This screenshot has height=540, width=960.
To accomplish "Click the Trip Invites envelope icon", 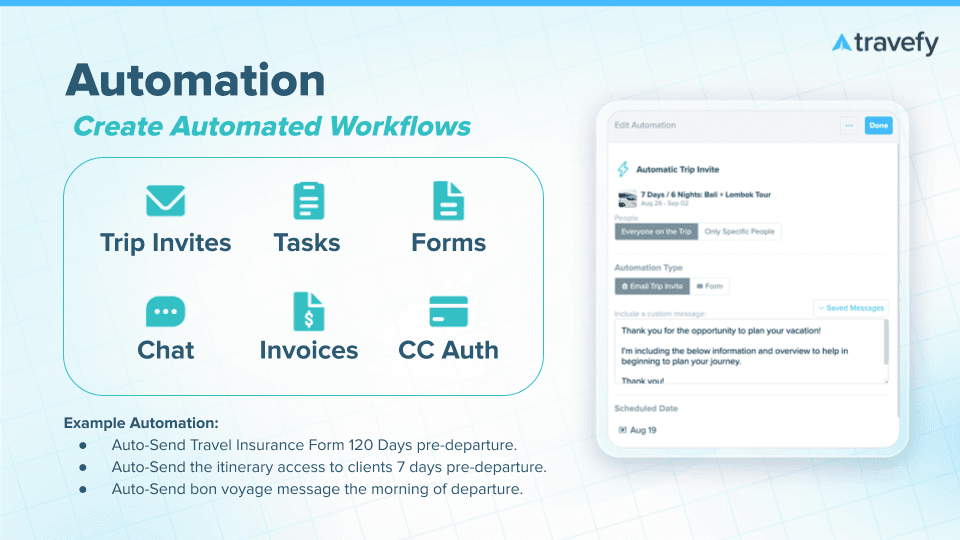I will click(x=165, y=201).
